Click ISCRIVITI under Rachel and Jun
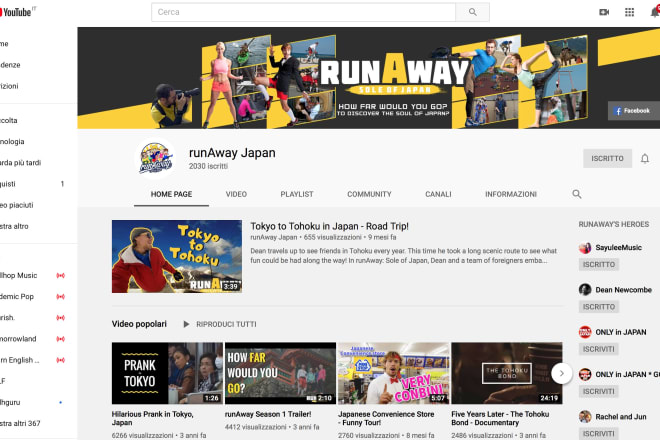The width and height of the screenshot is (660, 440). pos(599,434)
